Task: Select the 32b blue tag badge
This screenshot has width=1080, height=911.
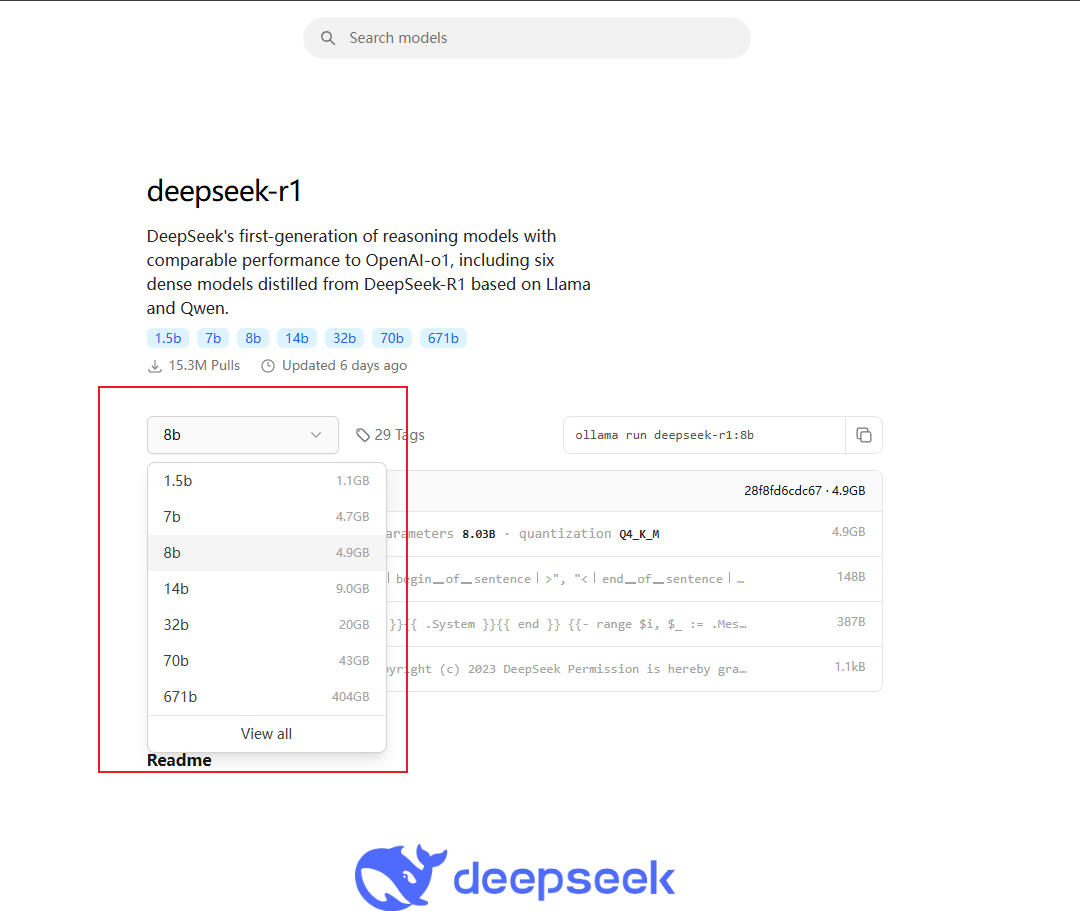Action: pos(344,338)
